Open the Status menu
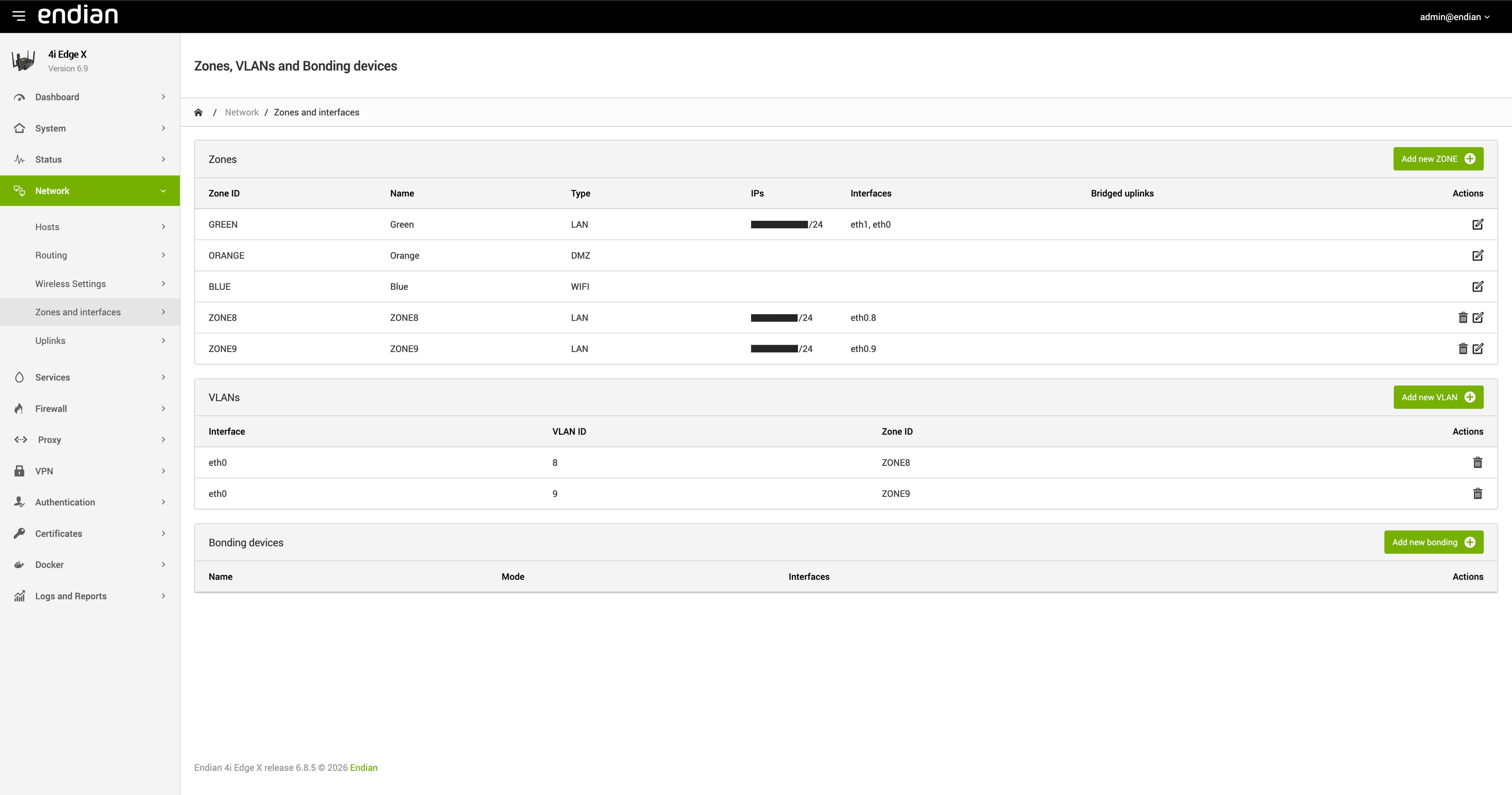Image resolution: width=1512 pixels, height=795 pixels. (x=90, y=159)
